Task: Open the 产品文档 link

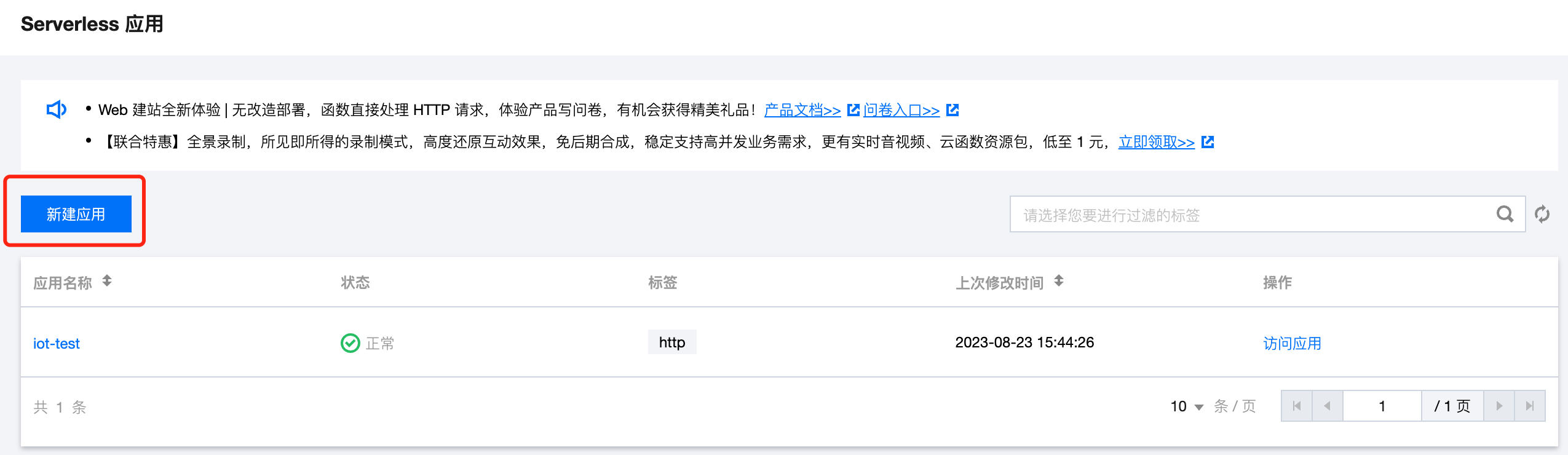Action: (802, 110)
